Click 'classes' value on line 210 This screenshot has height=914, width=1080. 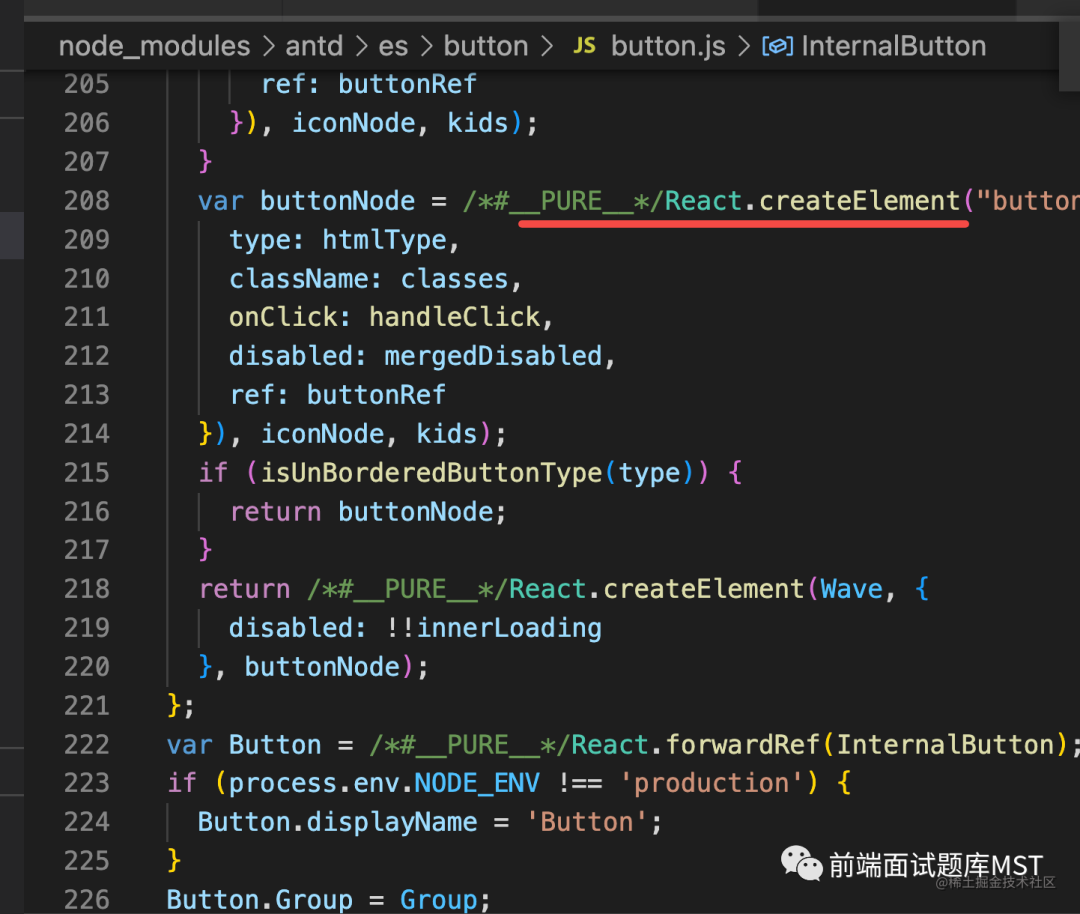coord(455,279)
